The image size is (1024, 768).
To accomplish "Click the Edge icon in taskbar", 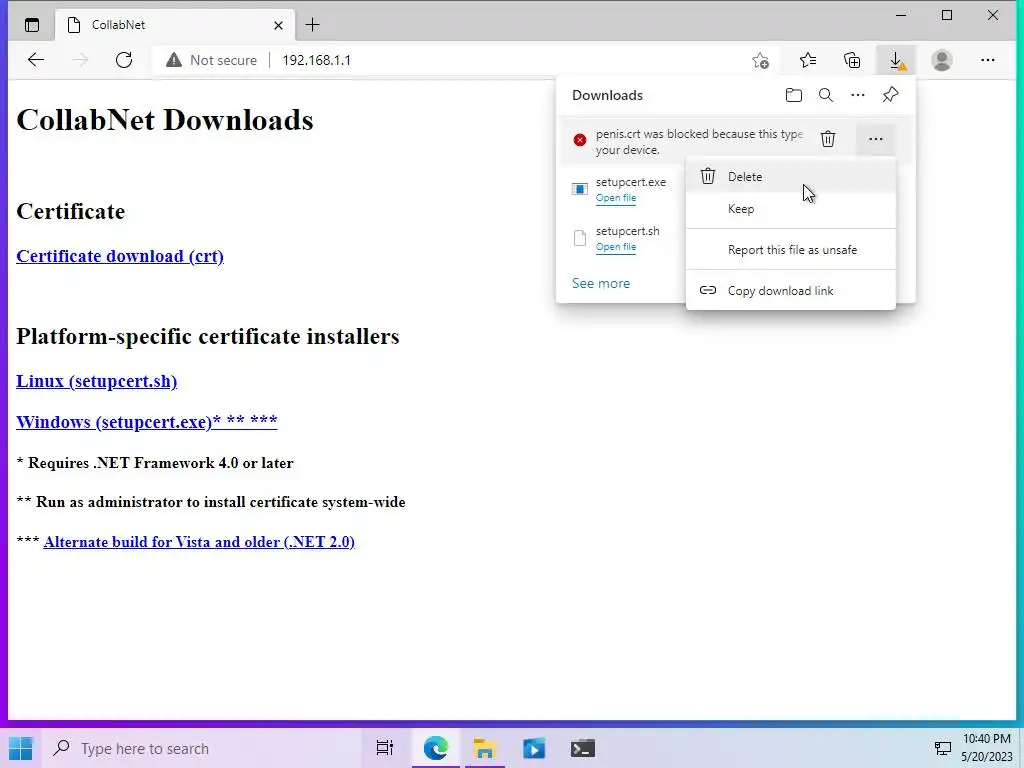I will tap(436, 748).
